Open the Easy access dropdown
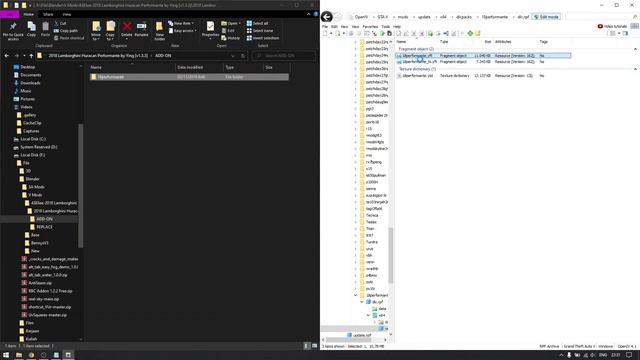The height and width of the screenshot is (360, 640). pyautogui.click(x=182, y=31)
